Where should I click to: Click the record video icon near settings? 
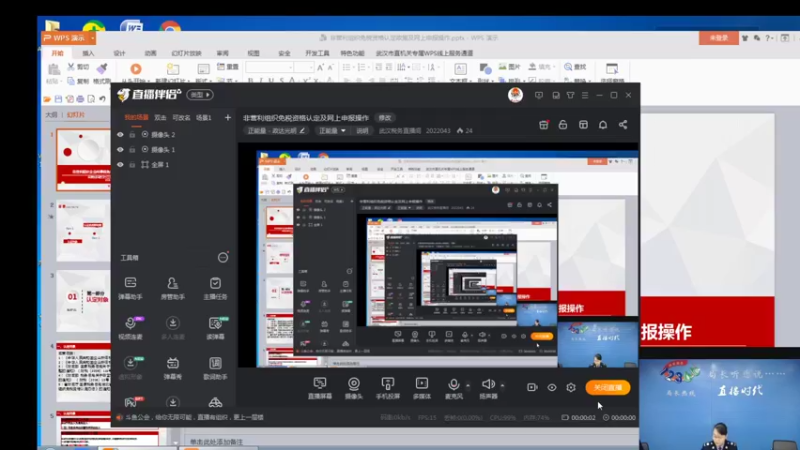(x=532, y=387)
